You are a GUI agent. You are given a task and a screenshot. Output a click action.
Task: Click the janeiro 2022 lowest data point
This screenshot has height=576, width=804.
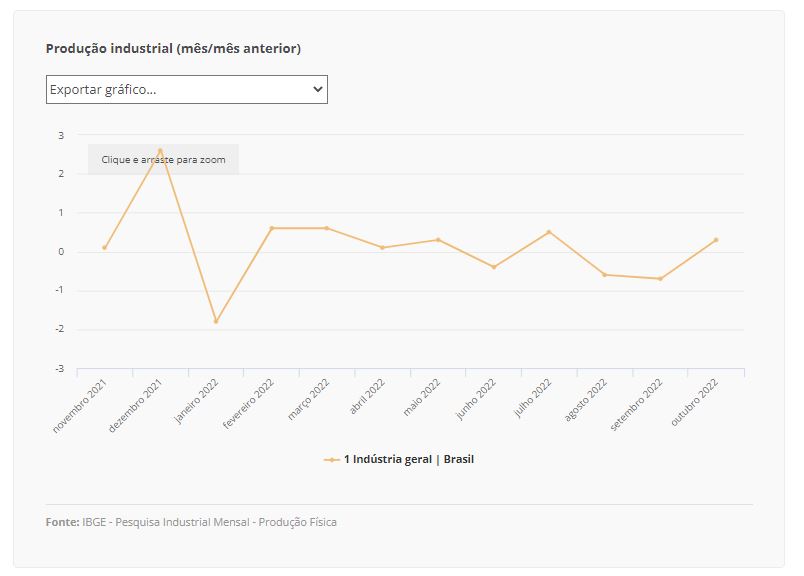[x=215, y=321]
